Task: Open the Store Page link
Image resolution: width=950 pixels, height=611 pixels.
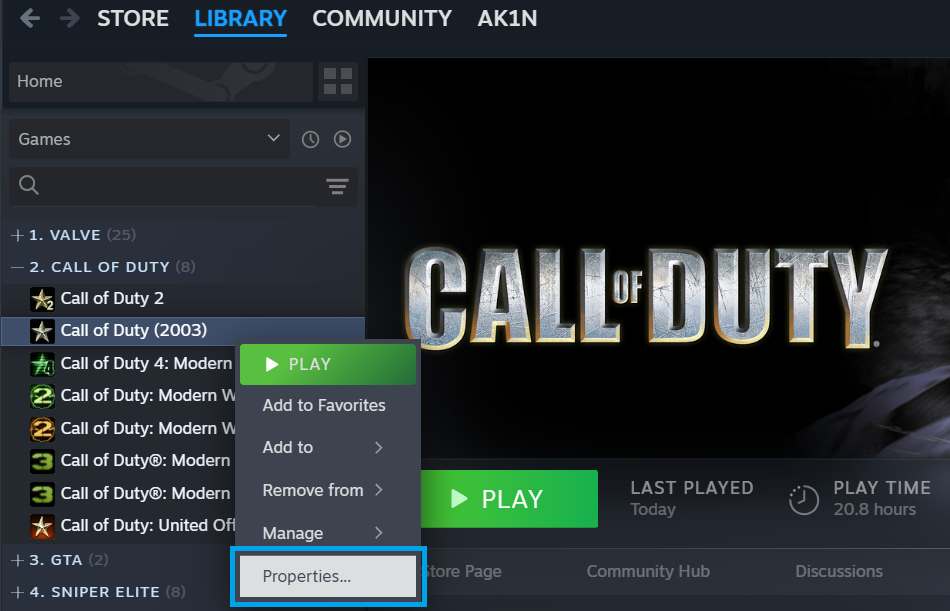Action: click(x=462, y=571)
